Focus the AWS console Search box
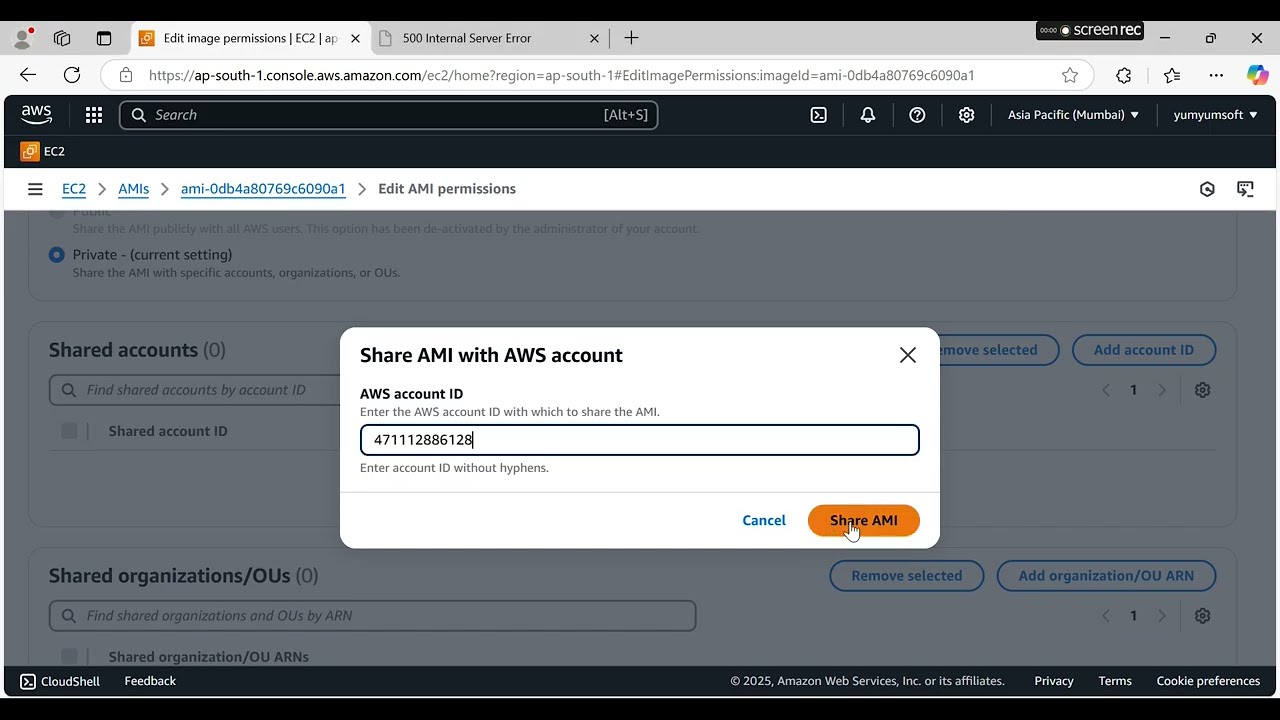Screen dimensions: 1280x720 [389, 115]
